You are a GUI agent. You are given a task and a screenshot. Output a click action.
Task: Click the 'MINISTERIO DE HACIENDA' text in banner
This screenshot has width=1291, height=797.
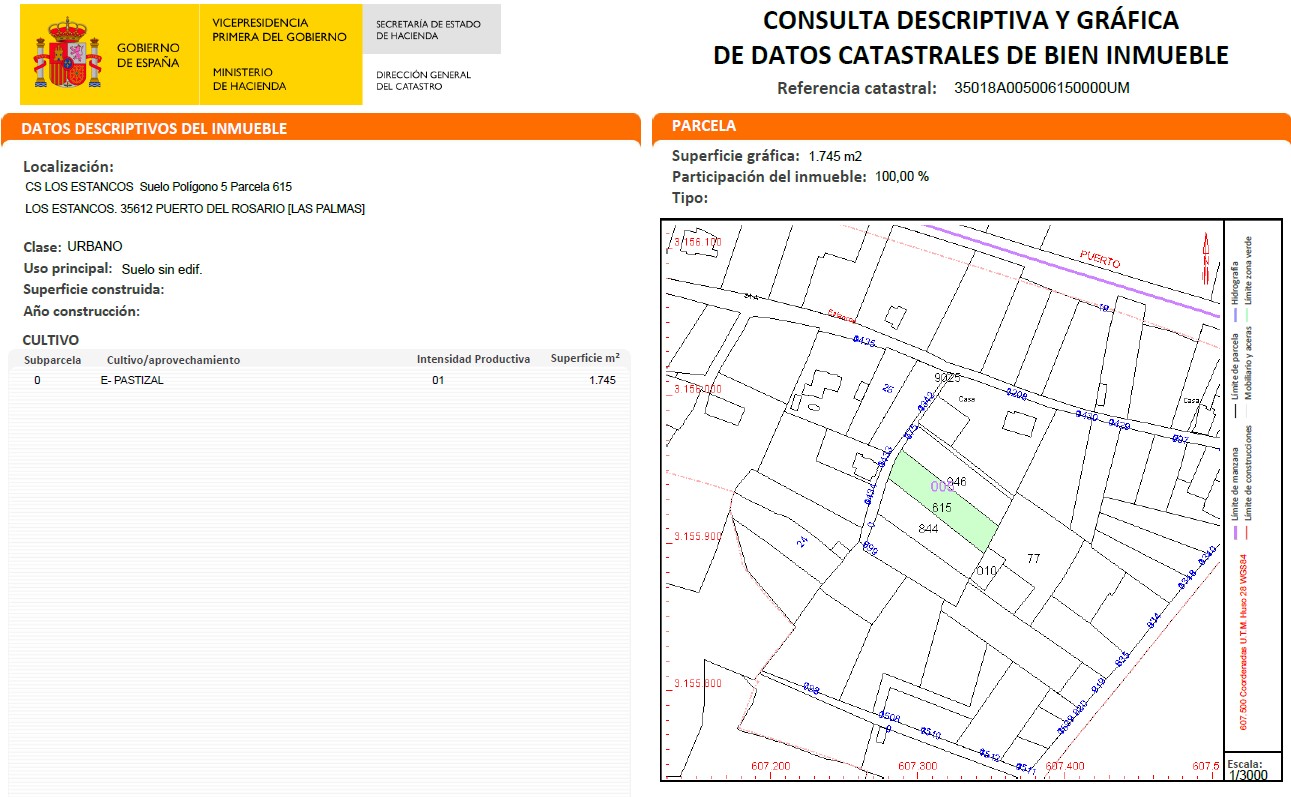click(249, 79)
